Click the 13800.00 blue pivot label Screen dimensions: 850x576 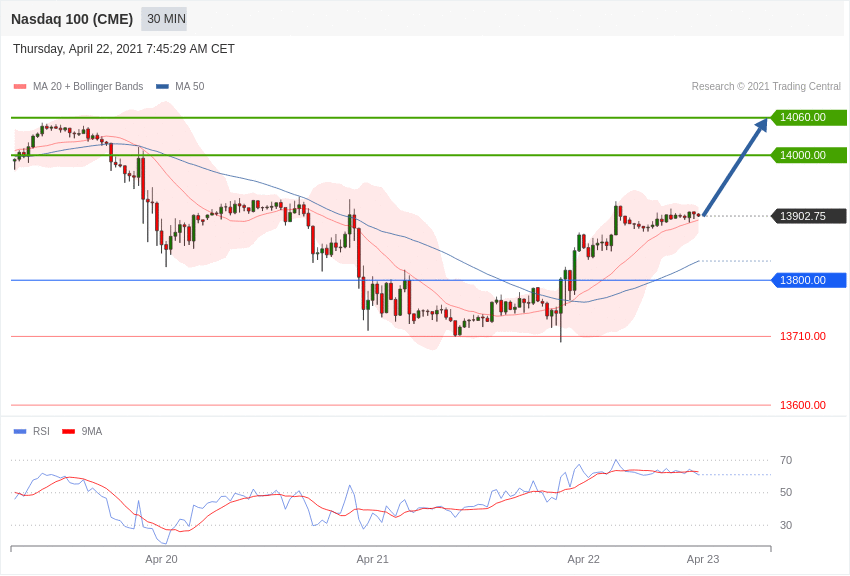click(808, 280)
